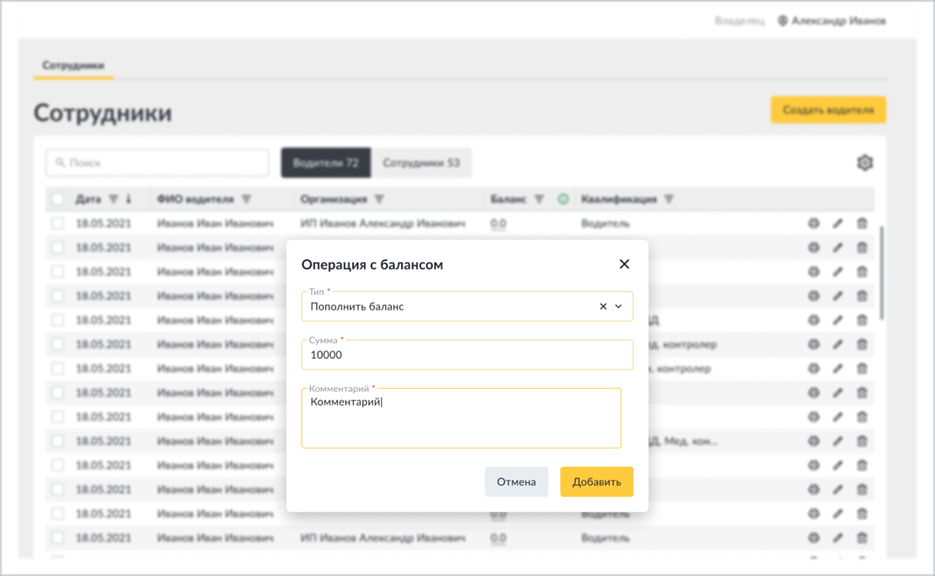Image resolution: width=935 pixels, height=576 pixels.
Task: Check the first row's checkbox
Action: coord(57,224)
